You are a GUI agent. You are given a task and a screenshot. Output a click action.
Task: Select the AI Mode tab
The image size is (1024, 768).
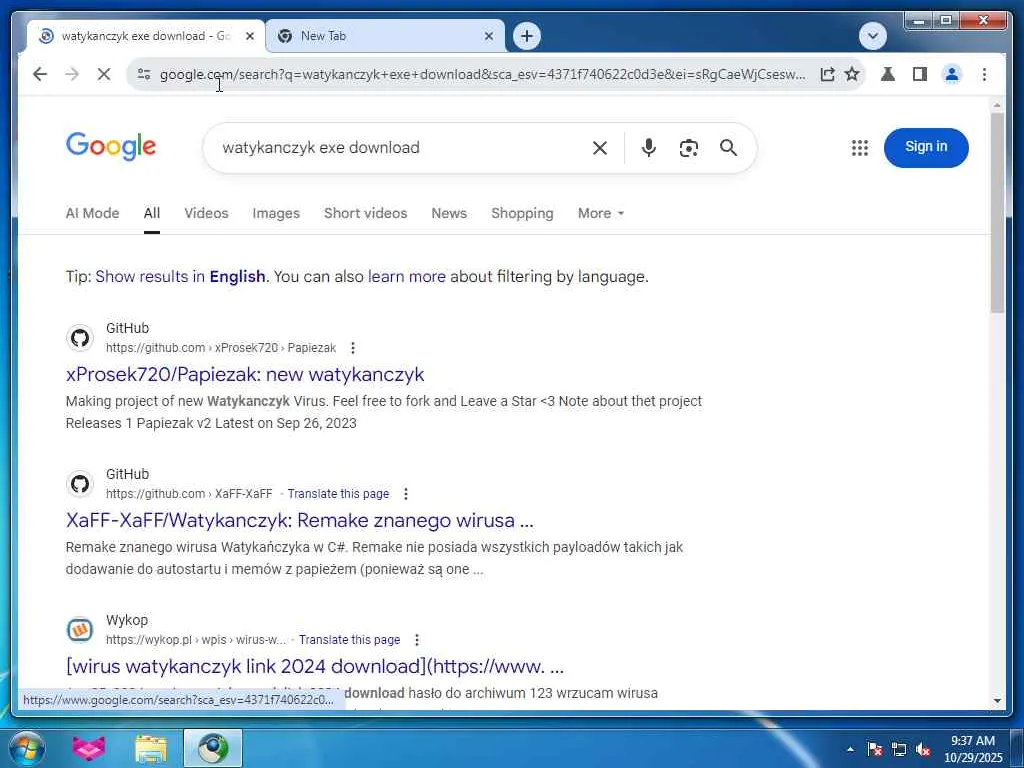click(92, 214)
